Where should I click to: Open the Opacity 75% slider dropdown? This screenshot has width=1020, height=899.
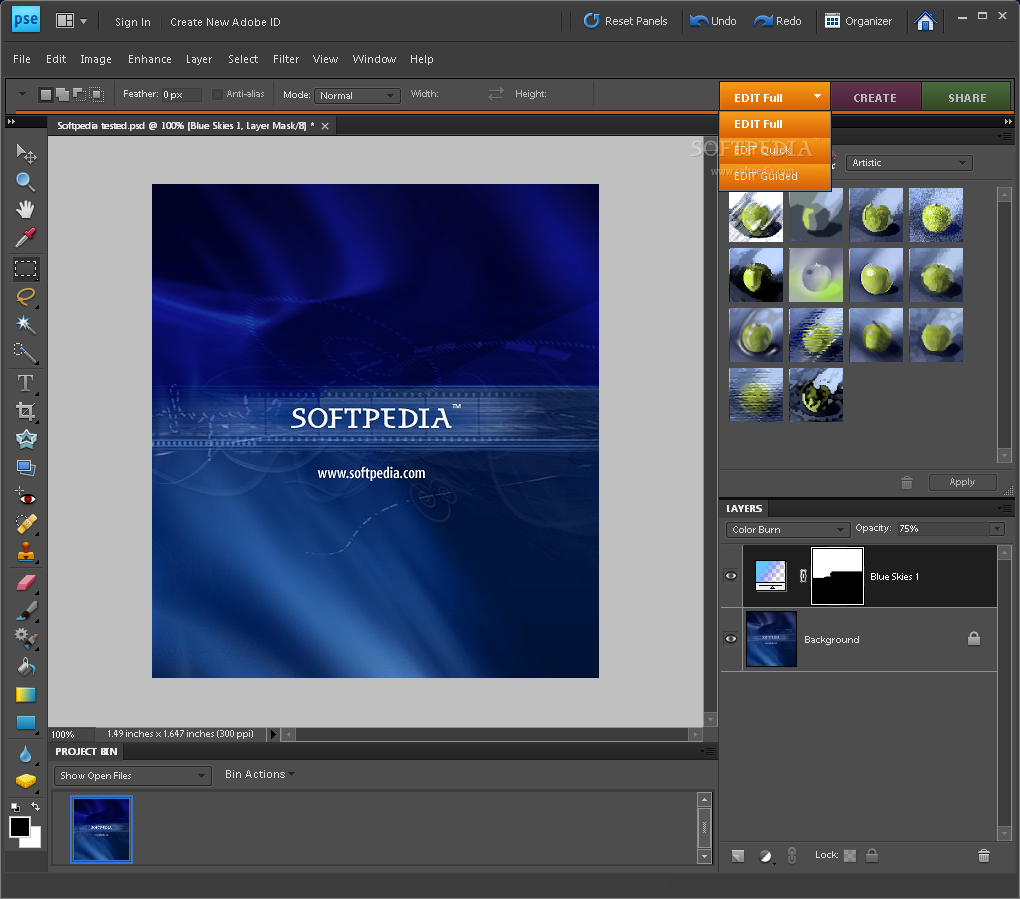pos(997,529)
